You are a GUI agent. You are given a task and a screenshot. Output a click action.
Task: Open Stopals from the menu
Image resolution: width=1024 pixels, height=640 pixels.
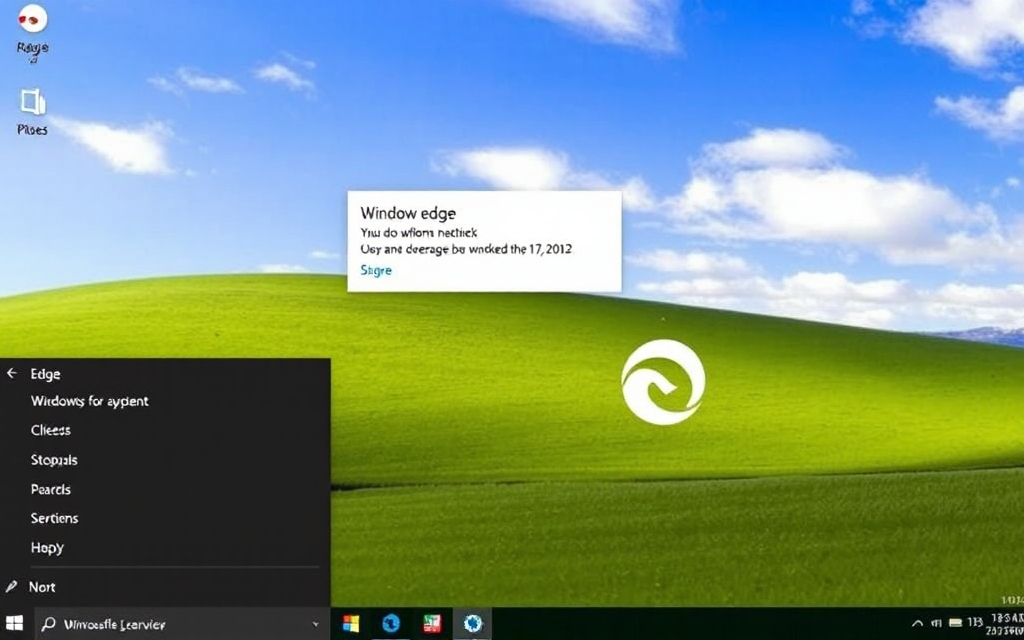[54, 460]
